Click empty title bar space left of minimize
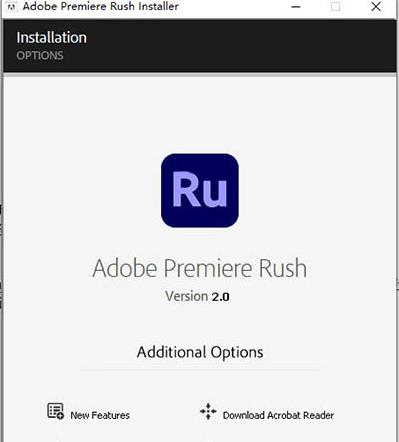The image size is (399, 442). click(x=233, y=7)
